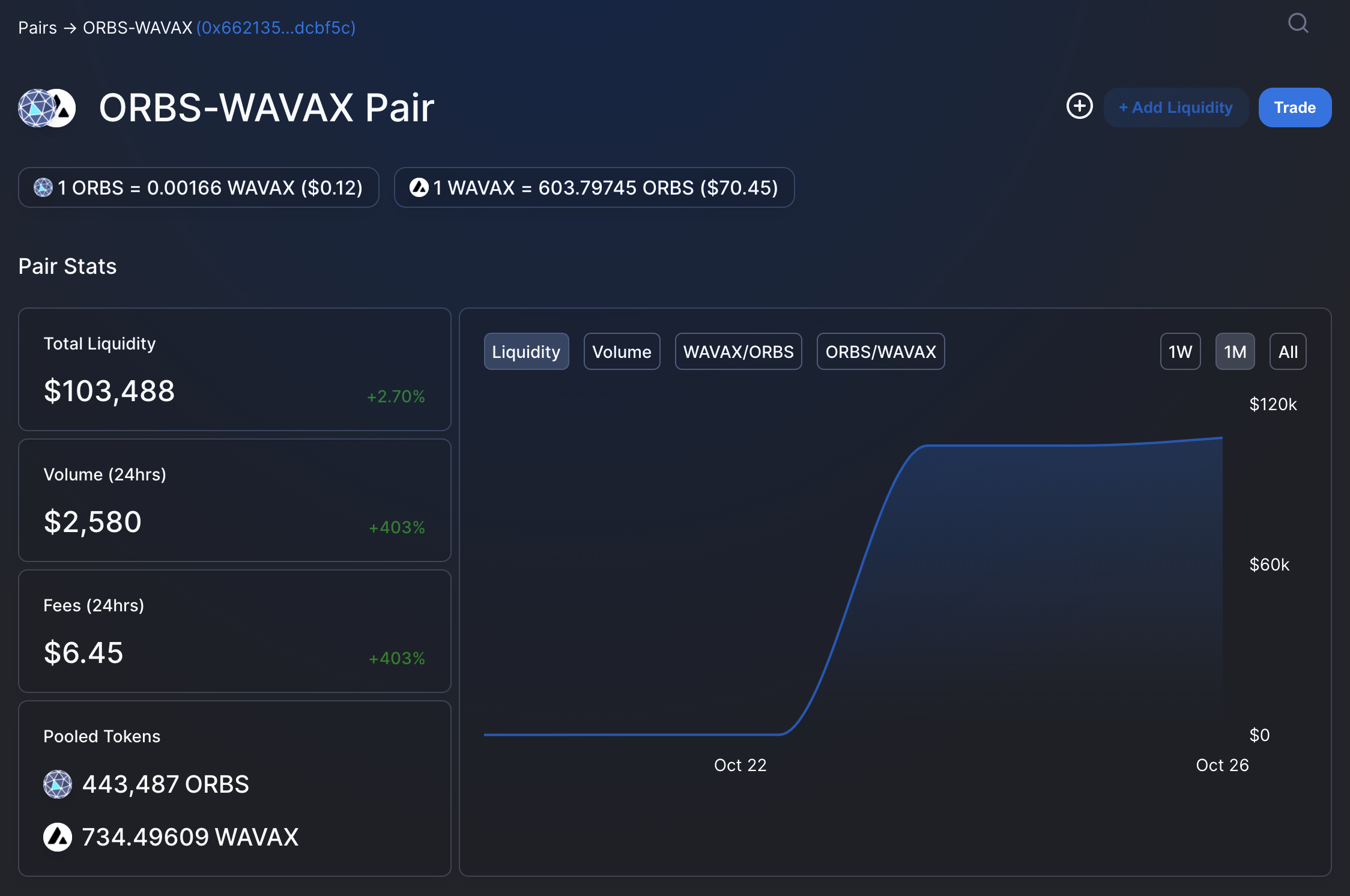Click the +2.70% liquidity change
The height and width of the screenshot is (896, 1350).
pos(396,396)
